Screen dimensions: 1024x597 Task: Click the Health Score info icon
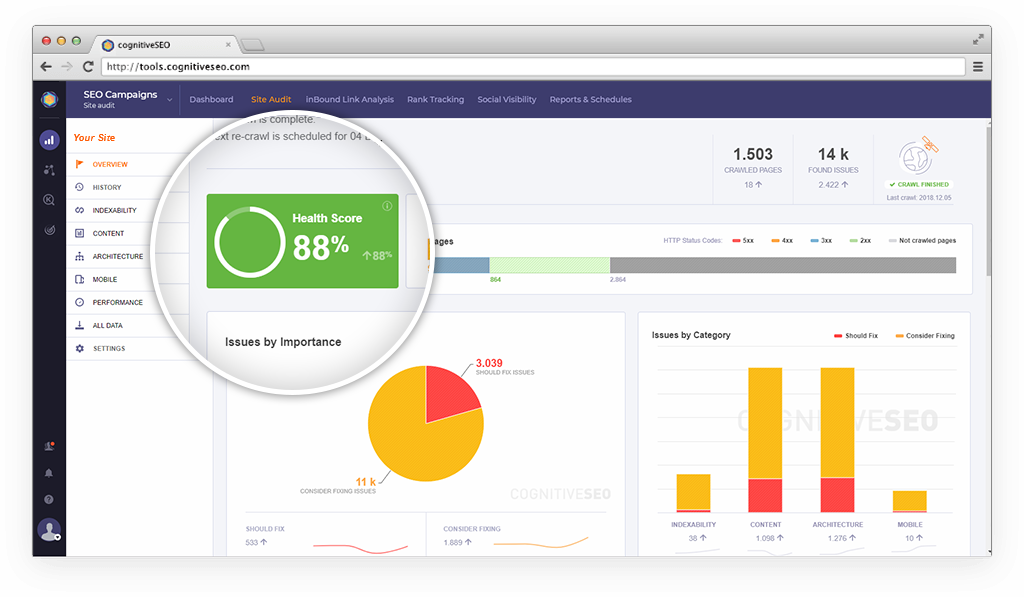pyautogui.click(x=387, y=205)
